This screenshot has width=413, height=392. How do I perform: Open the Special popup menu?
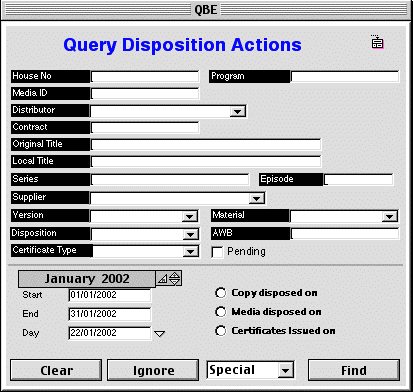coord(251,370)
